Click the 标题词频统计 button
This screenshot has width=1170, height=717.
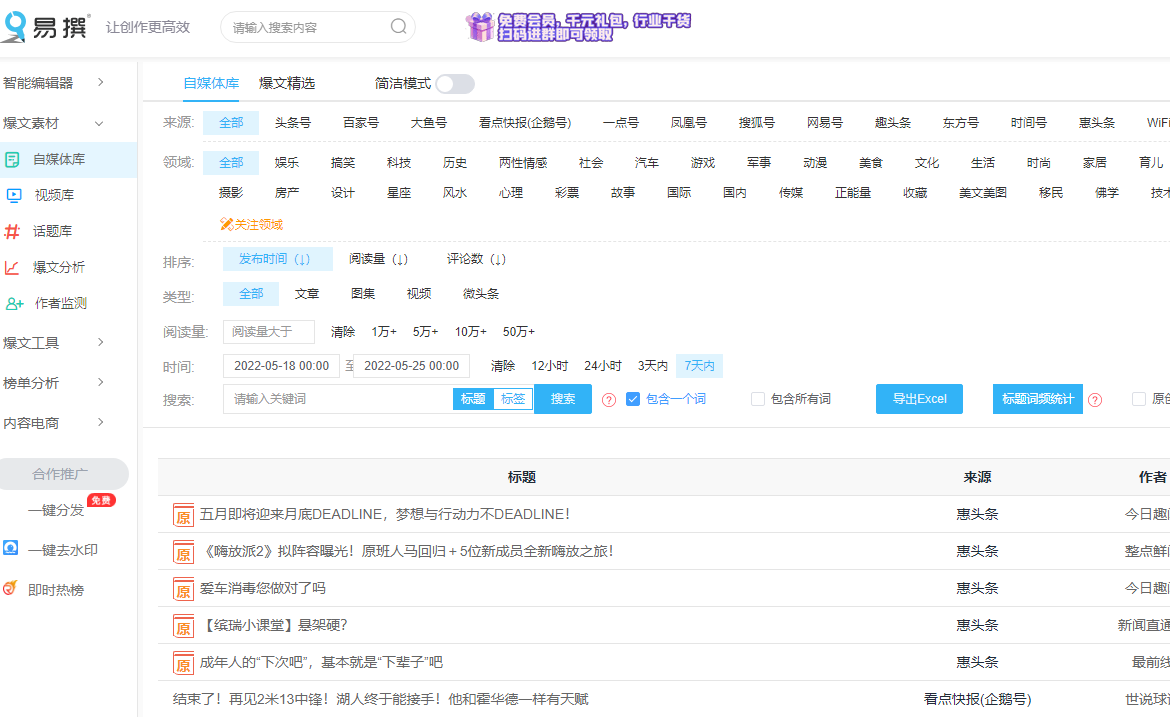point(1037,398)
